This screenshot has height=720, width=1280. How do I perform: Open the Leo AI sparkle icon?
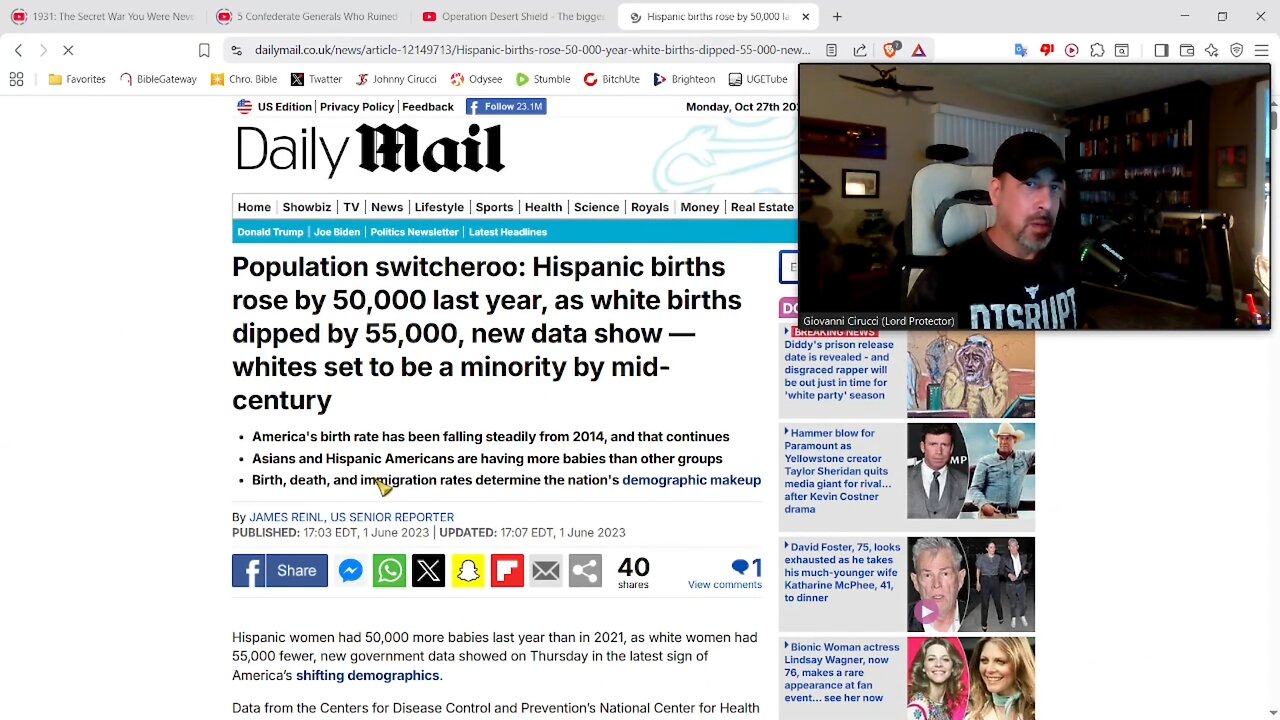pos(1212,50)
